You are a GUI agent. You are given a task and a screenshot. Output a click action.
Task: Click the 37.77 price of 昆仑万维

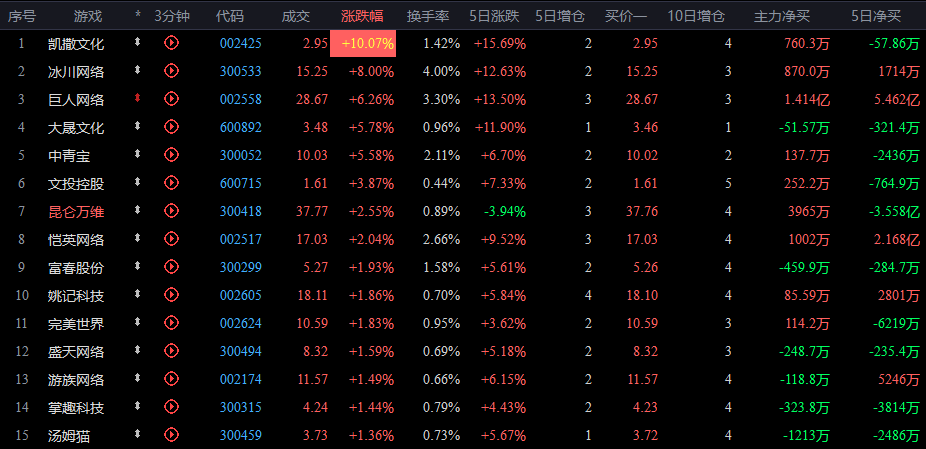point(312,211)
